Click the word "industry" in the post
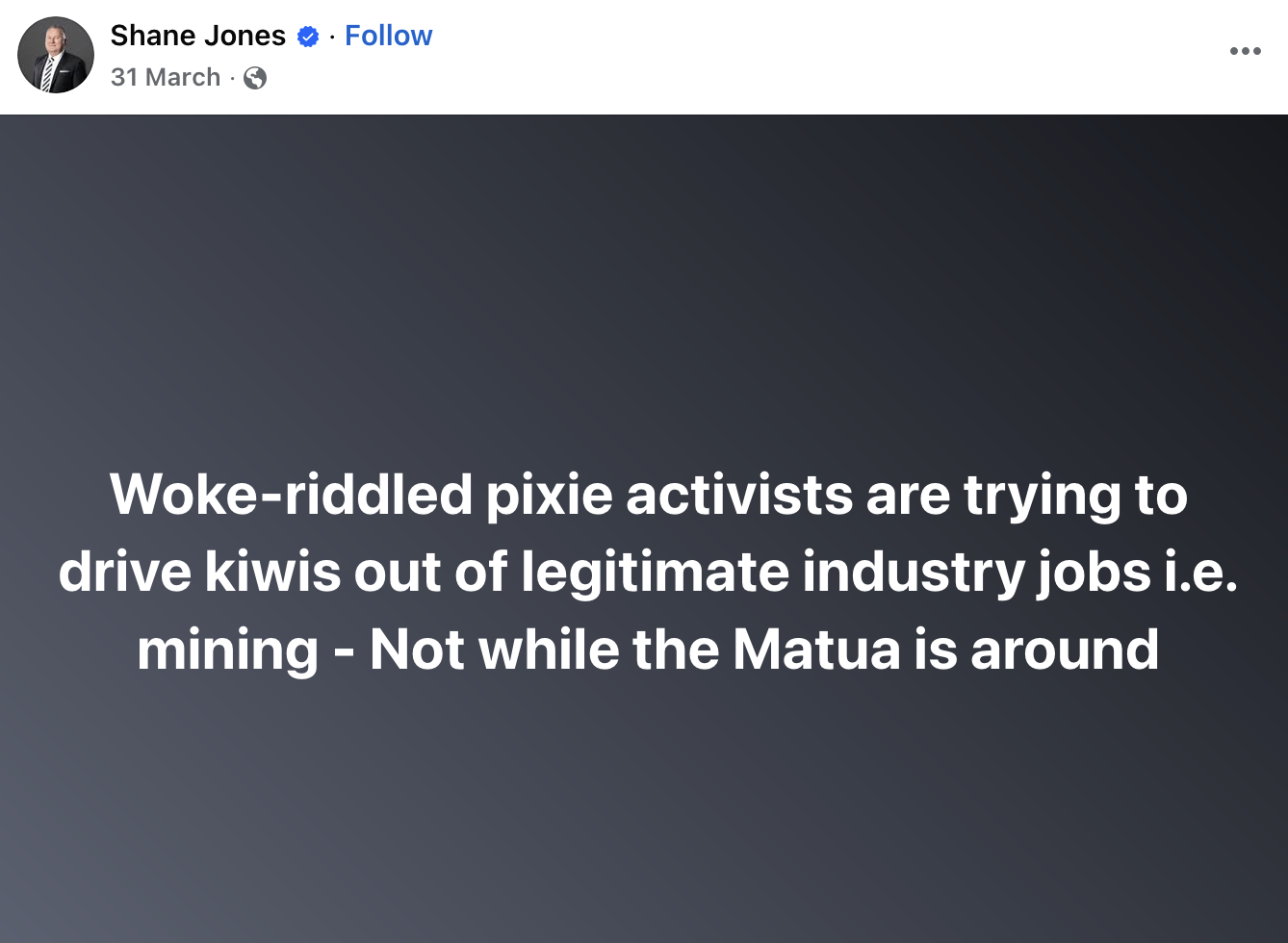The width and height of the screenshot is (1288, 943). [x=912, y=573]
